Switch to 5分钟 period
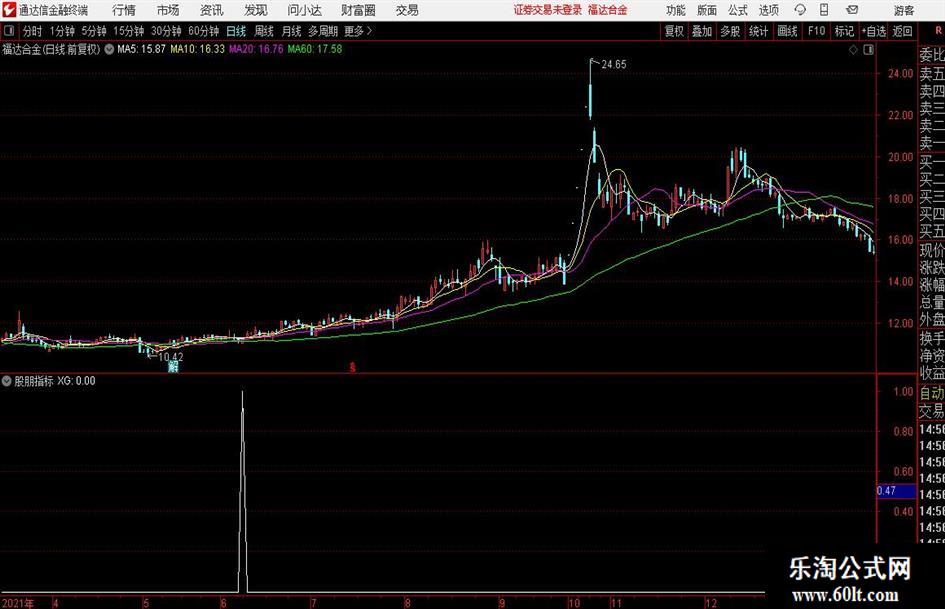This screenshot has height=609, width=945. pos(94,31)
